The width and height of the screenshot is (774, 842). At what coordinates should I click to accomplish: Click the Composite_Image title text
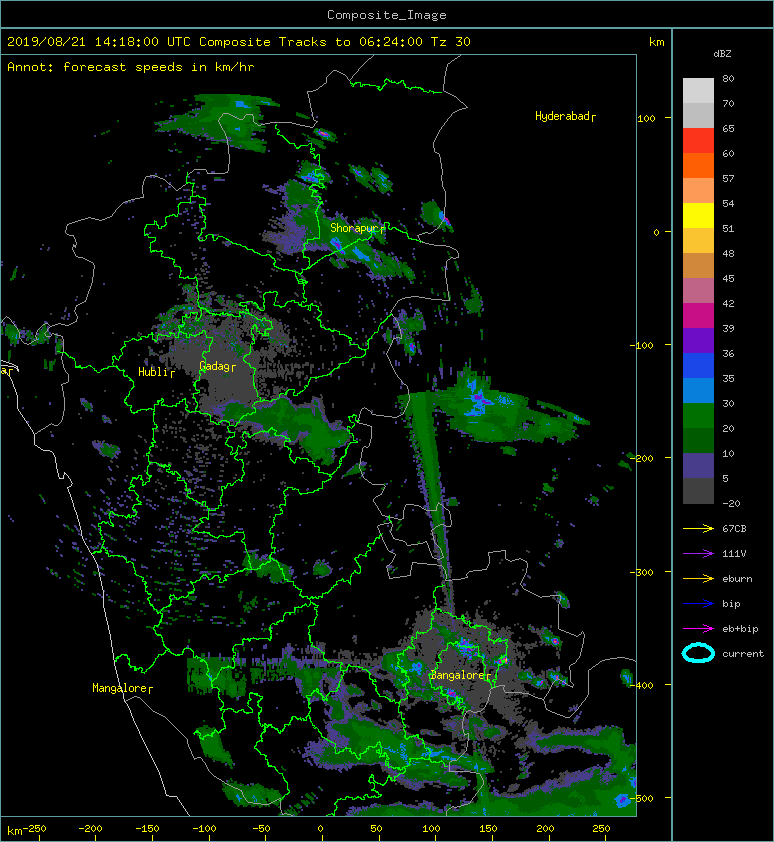point(387,15)
